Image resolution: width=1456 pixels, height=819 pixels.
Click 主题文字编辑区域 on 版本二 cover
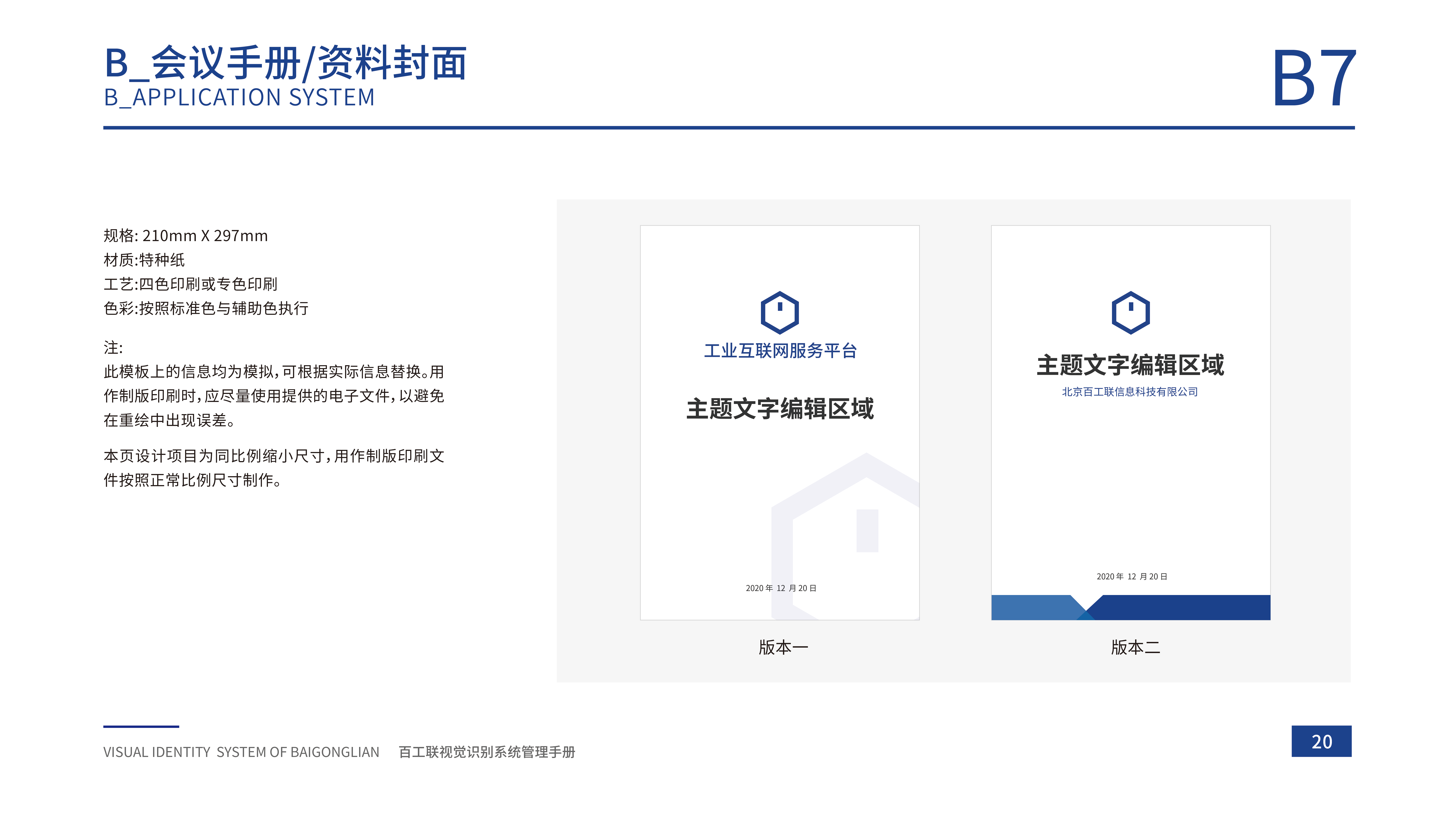(x=1130, y=365)
